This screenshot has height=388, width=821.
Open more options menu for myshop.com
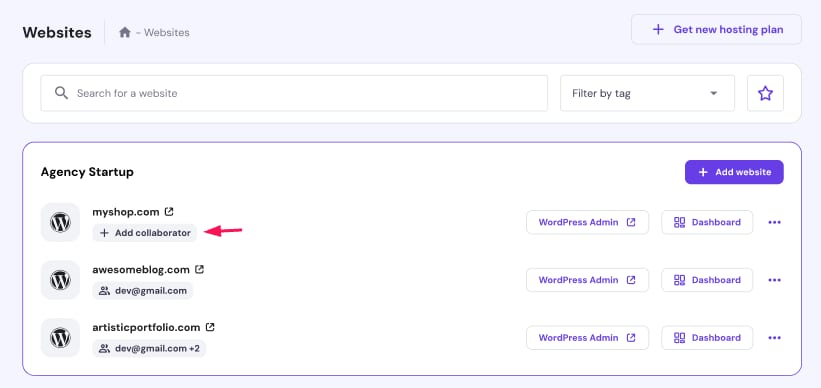point(774,222)
